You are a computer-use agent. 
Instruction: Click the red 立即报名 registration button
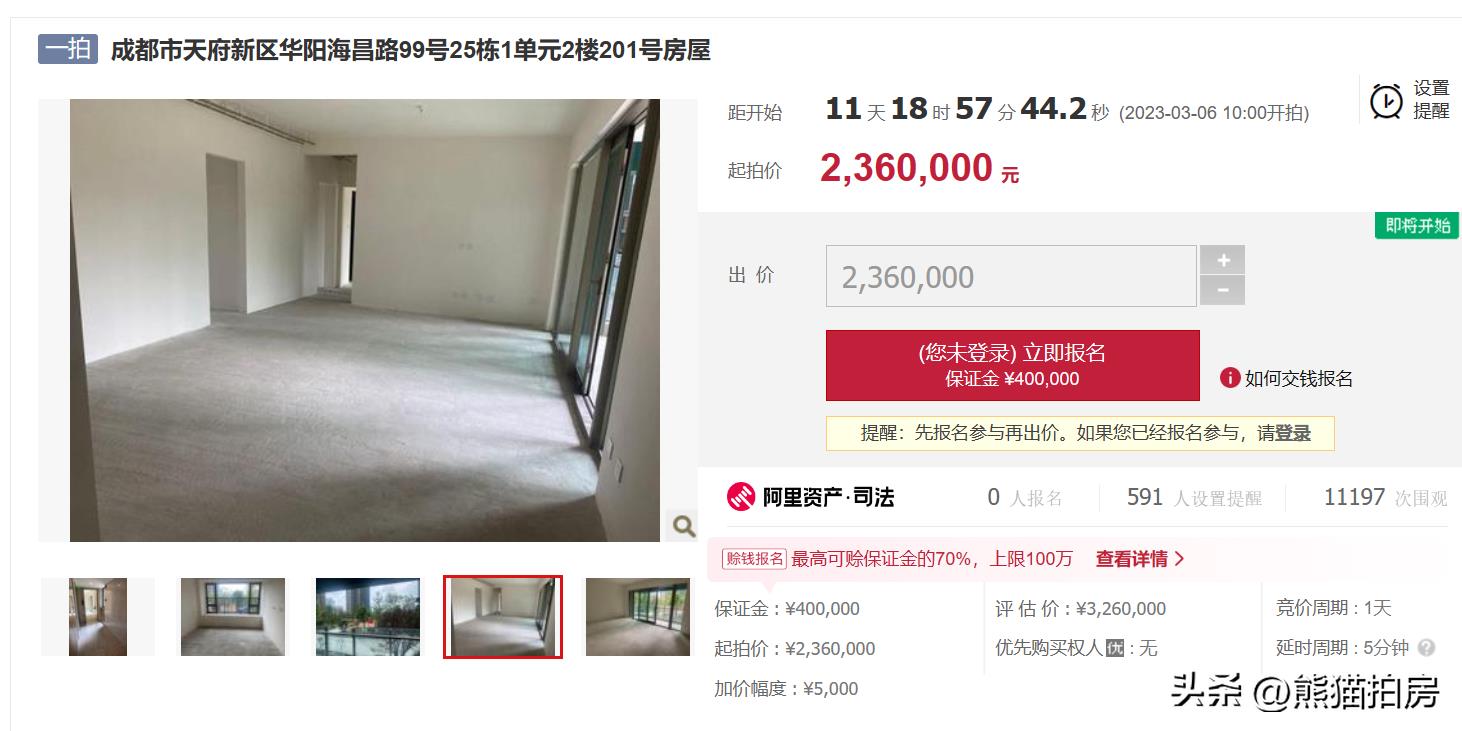click(x=1012, y=365)
